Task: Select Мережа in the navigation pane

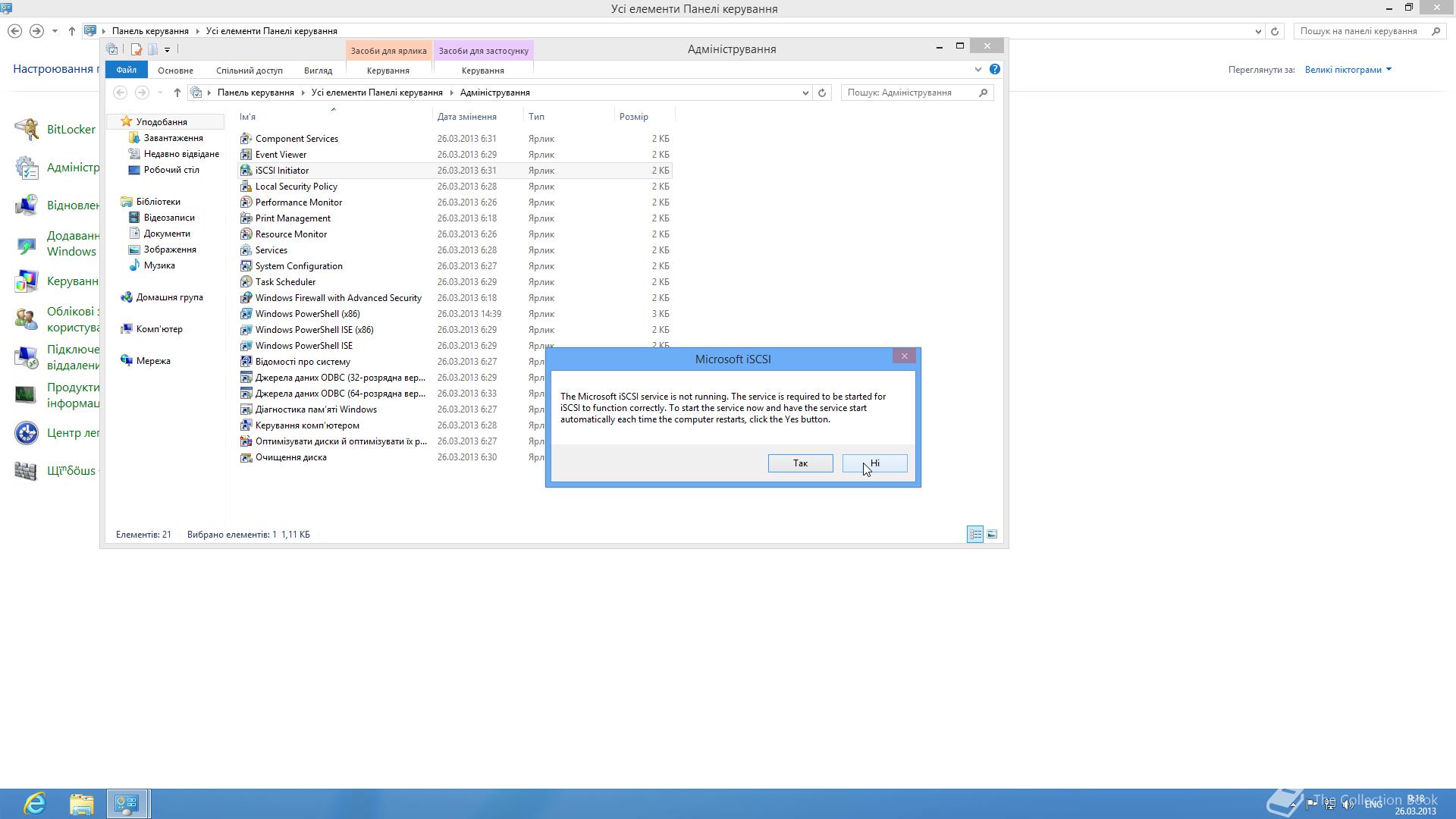Action: coord(153,361)
